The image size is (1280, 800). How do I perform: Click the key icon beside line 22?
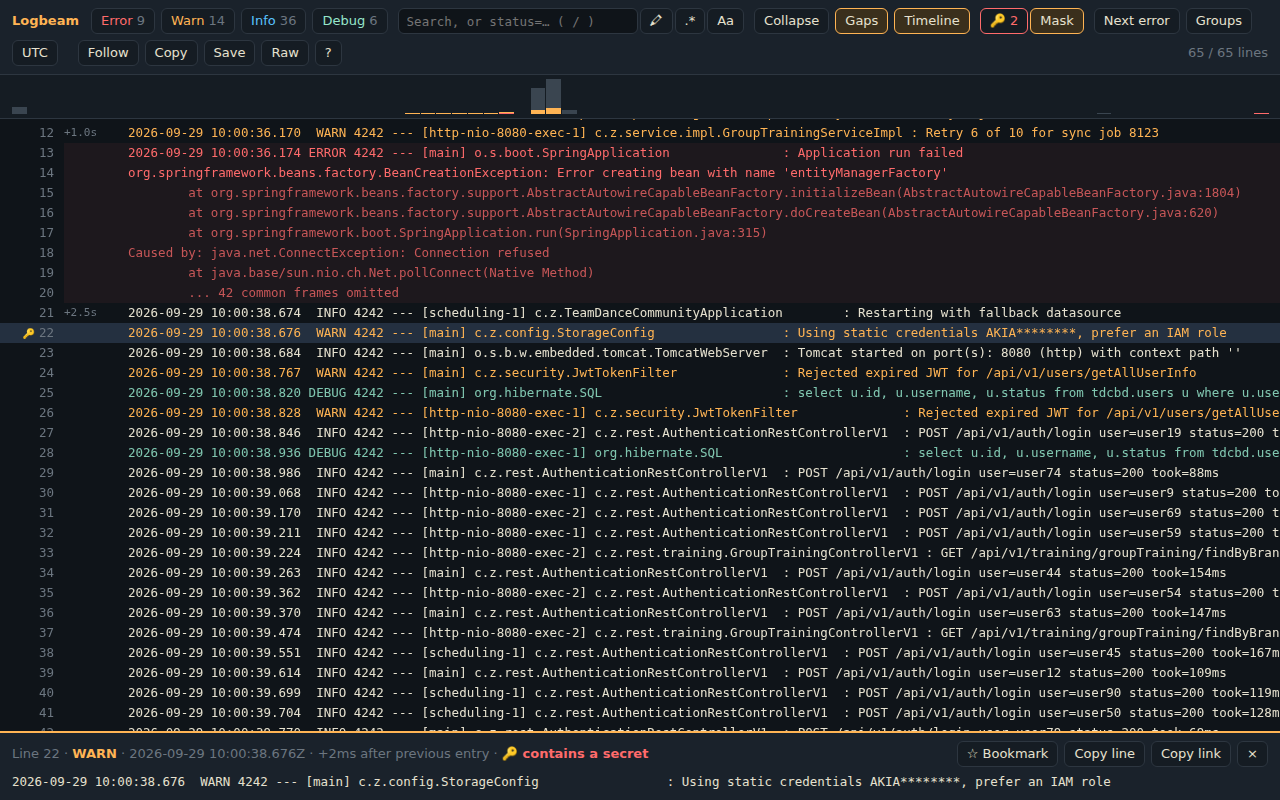coord(28,333)
